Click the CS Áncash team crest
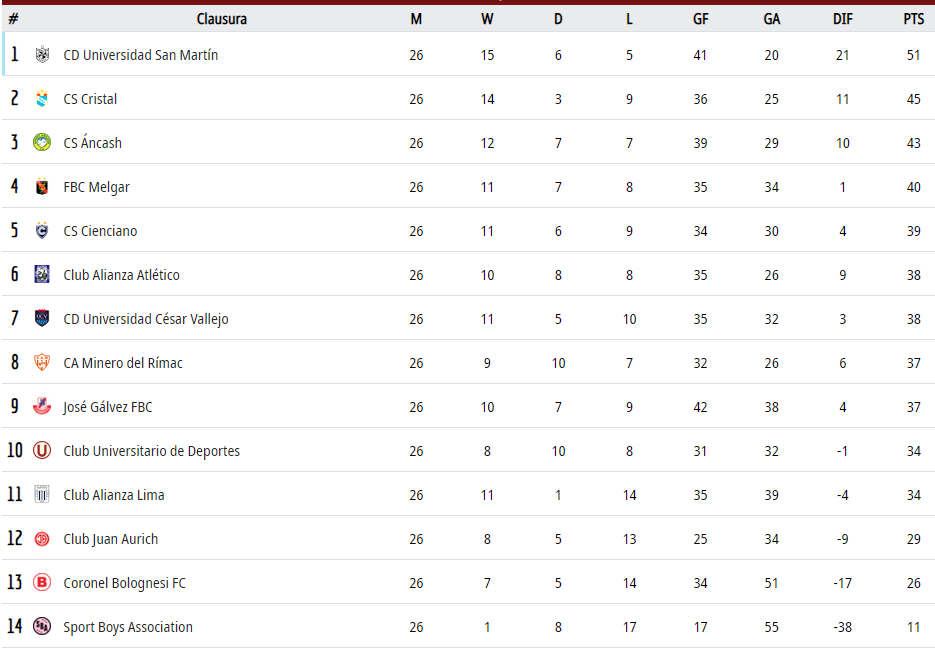935x648 pixels. click(x=42, y=143)
